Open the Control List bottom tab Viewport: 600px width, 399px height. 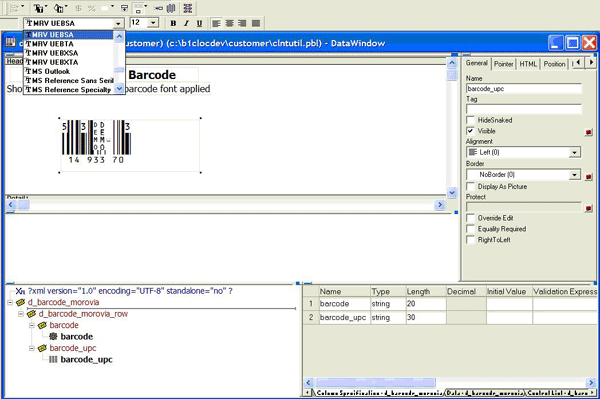tap(559, 393)
